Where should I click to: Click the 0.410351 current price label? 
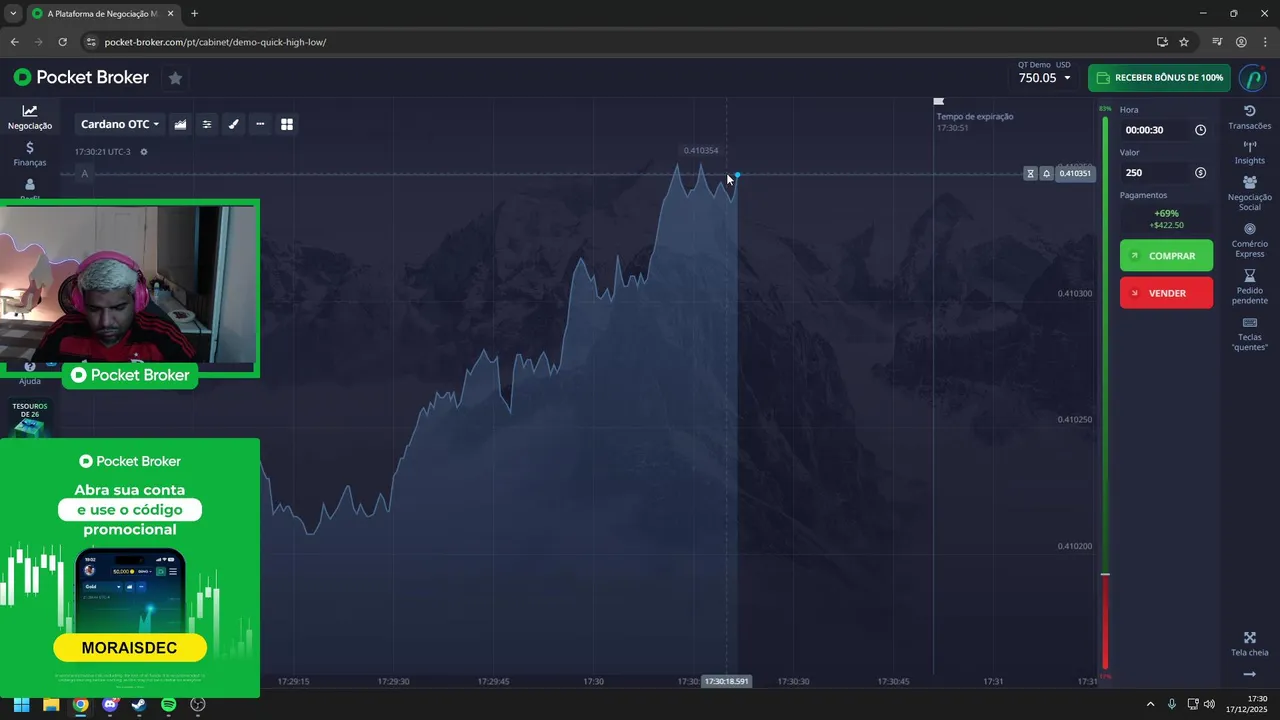point(1075,174)
